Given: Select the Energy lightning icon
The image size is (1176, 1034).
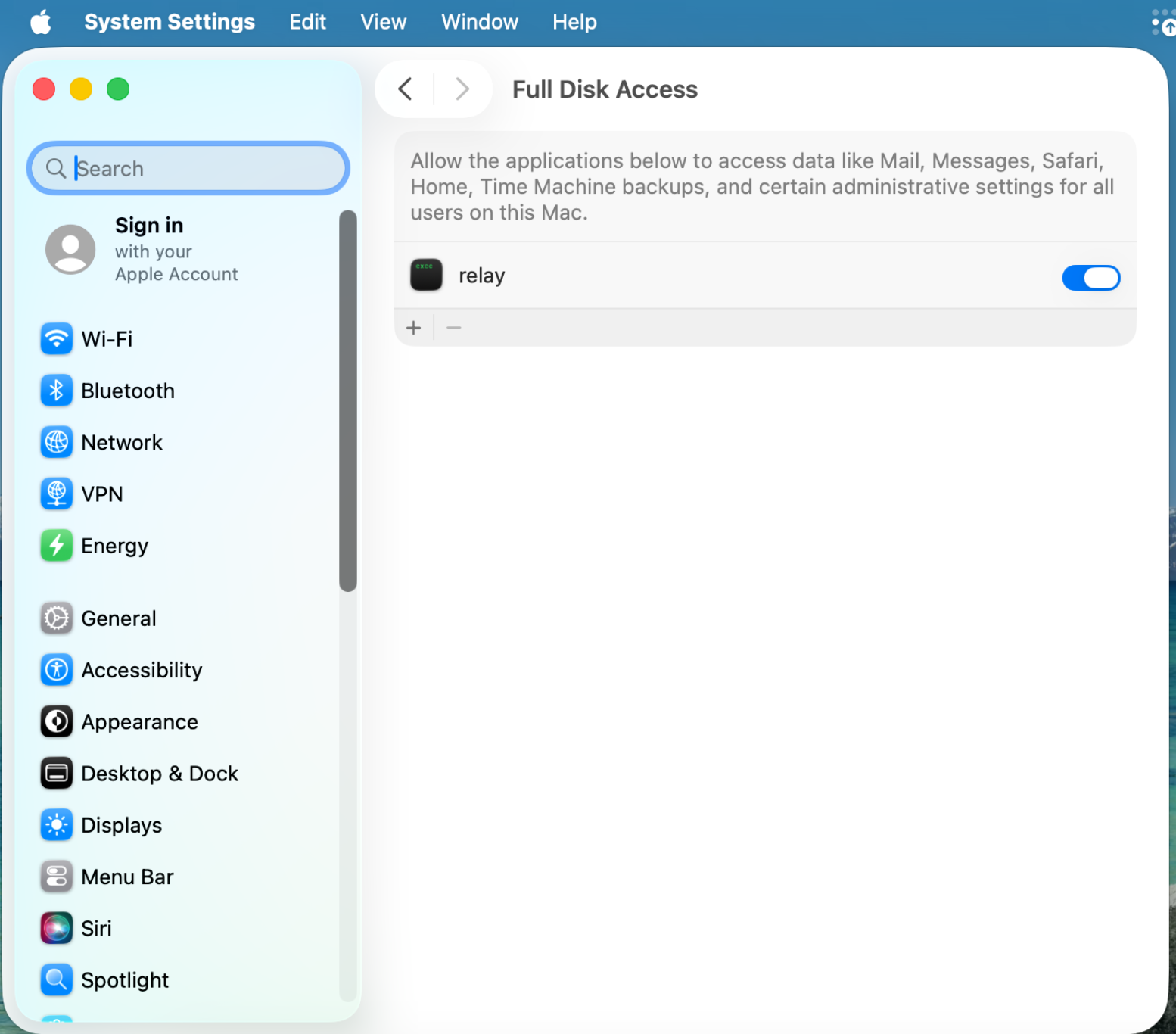Looking at the screenshot, I should pyautogui.click(x=57, y=546).
